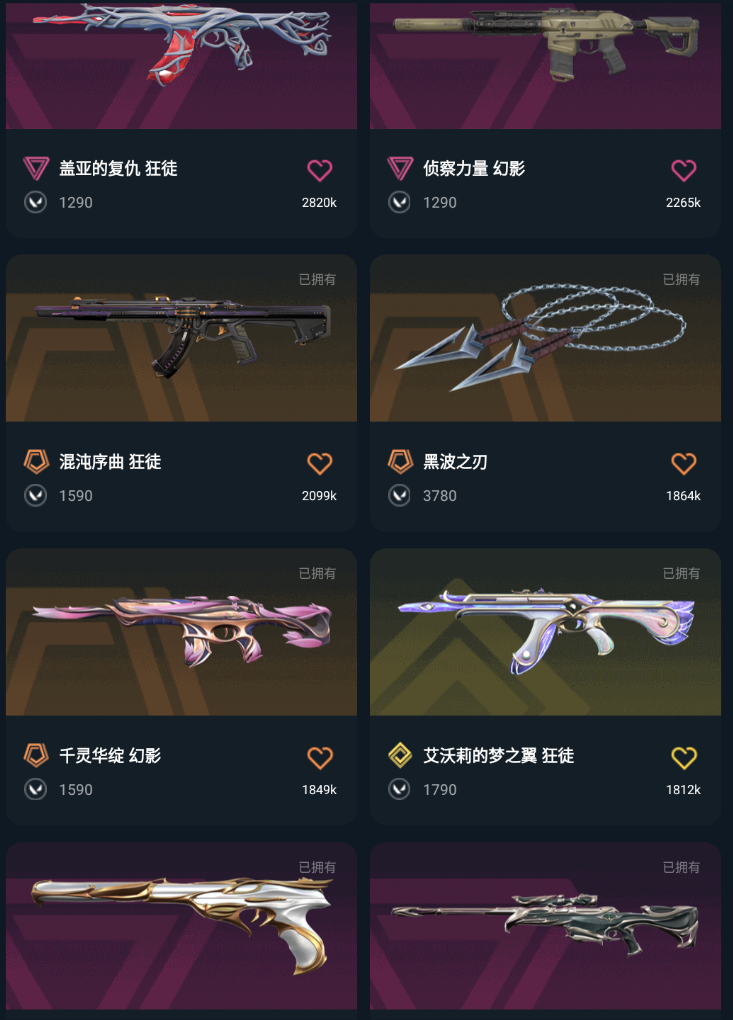Toggle the heart icon for 黑波之刃
The height and width of the screenshot is (1020, 733).
click(x=684, y=464)
